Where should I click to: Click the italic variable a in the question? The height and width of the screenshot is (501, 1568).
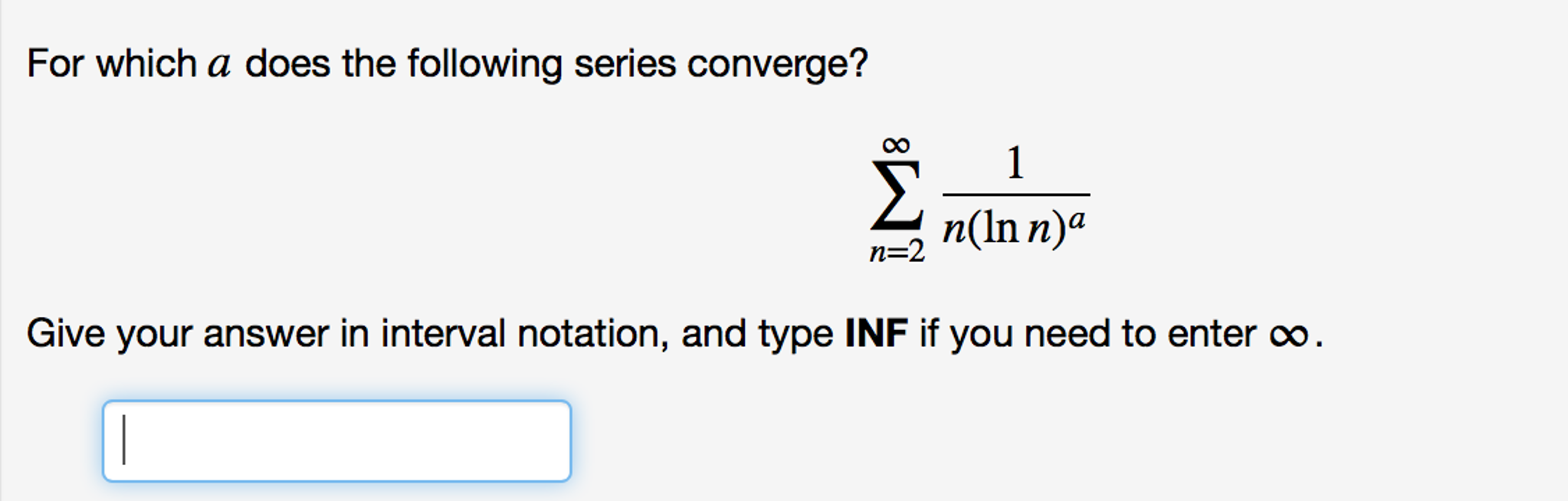pos(220,64)
